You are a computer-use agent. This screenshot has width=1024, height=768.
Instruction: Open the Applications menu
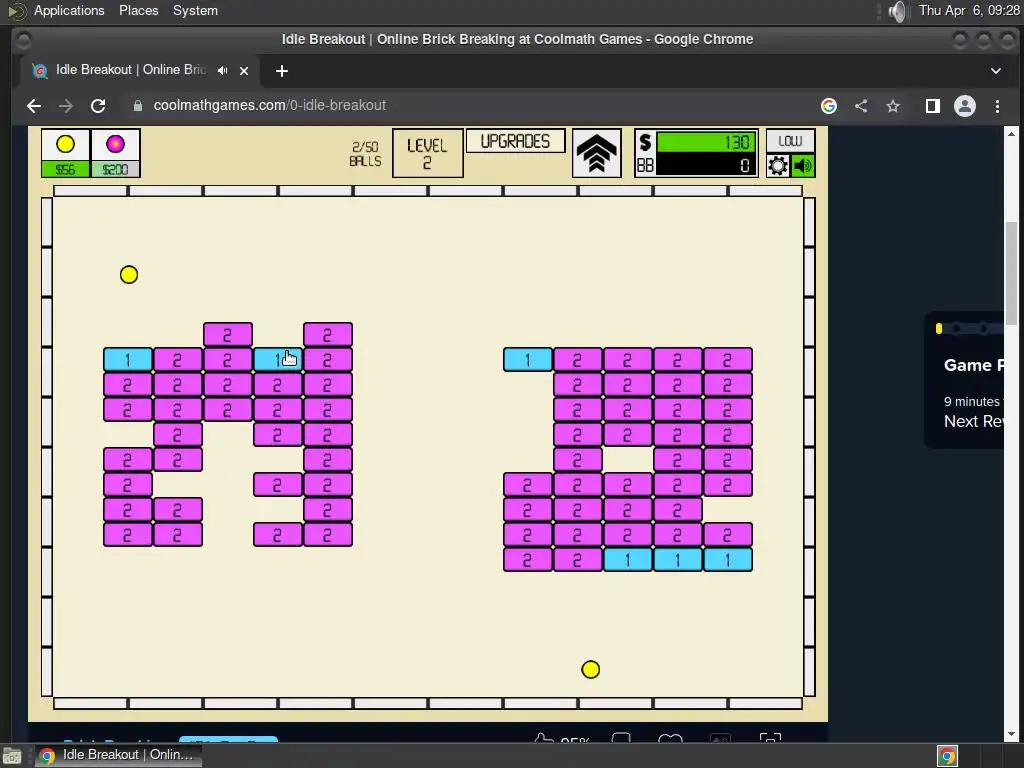pos(69,10)
